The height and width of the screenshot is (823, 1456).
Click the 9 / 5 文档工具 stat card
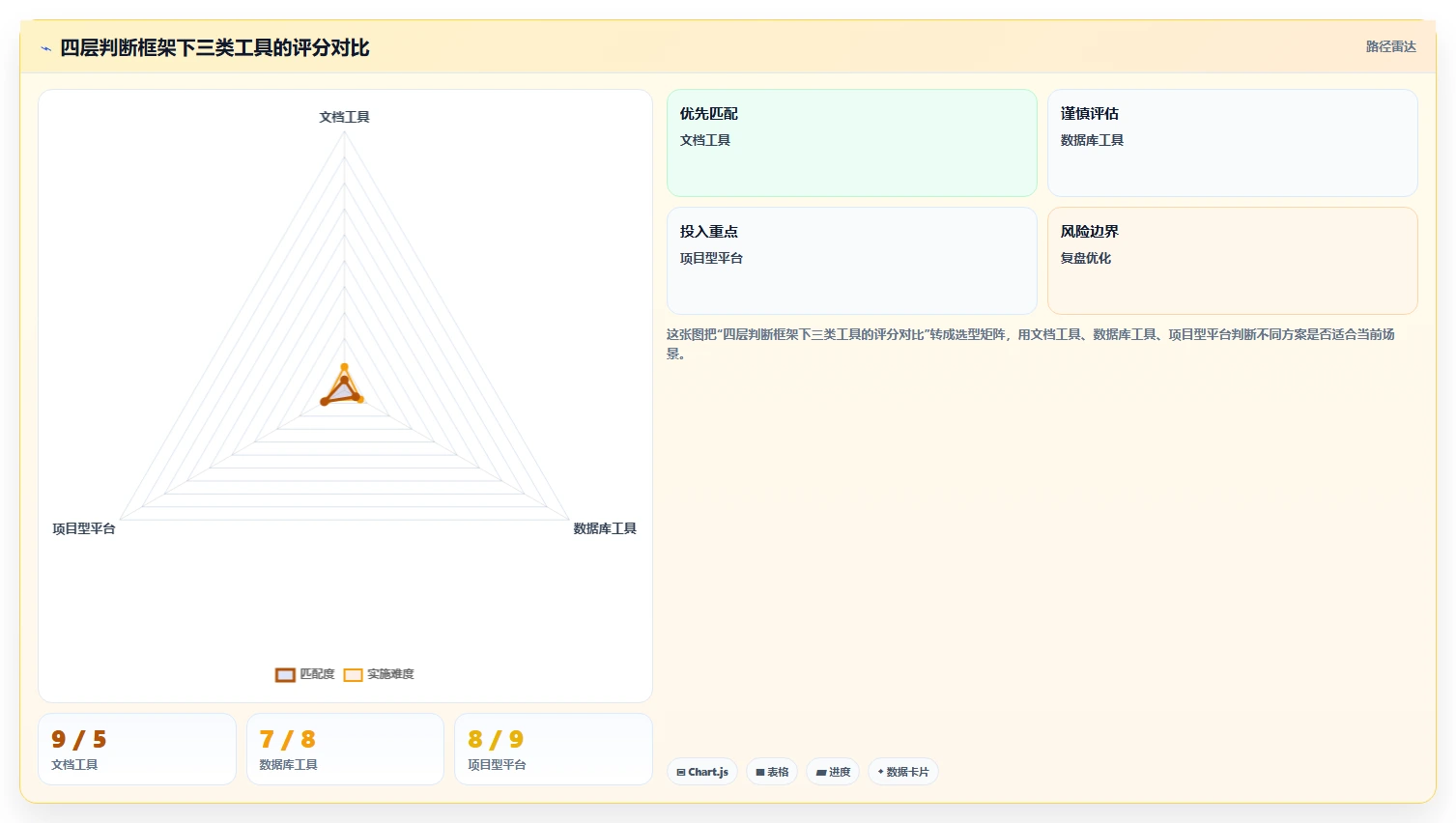pyautogui.click(x=137, y=750)
